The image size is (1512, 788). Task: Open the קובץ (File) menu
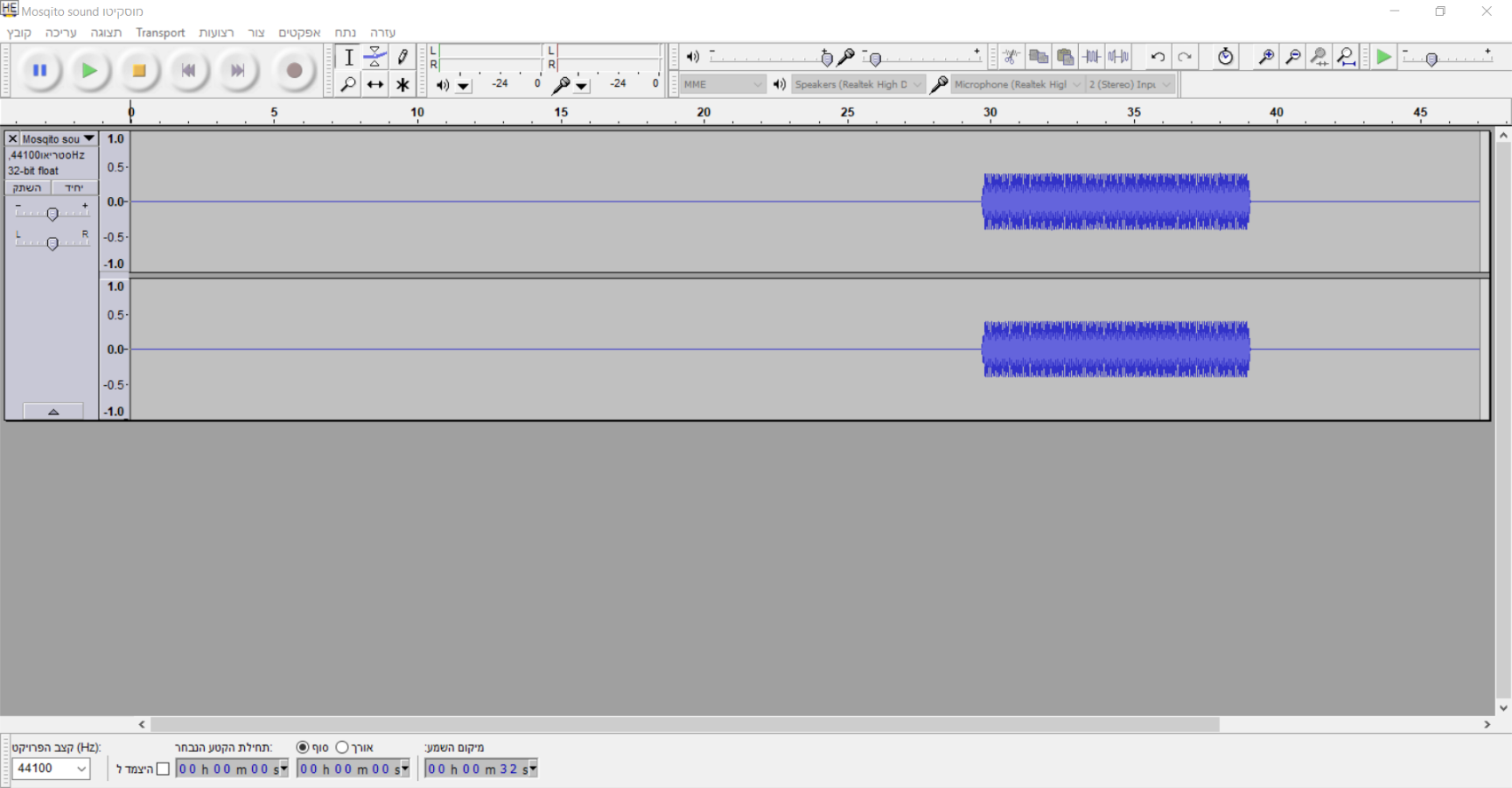tap(19, 32)
